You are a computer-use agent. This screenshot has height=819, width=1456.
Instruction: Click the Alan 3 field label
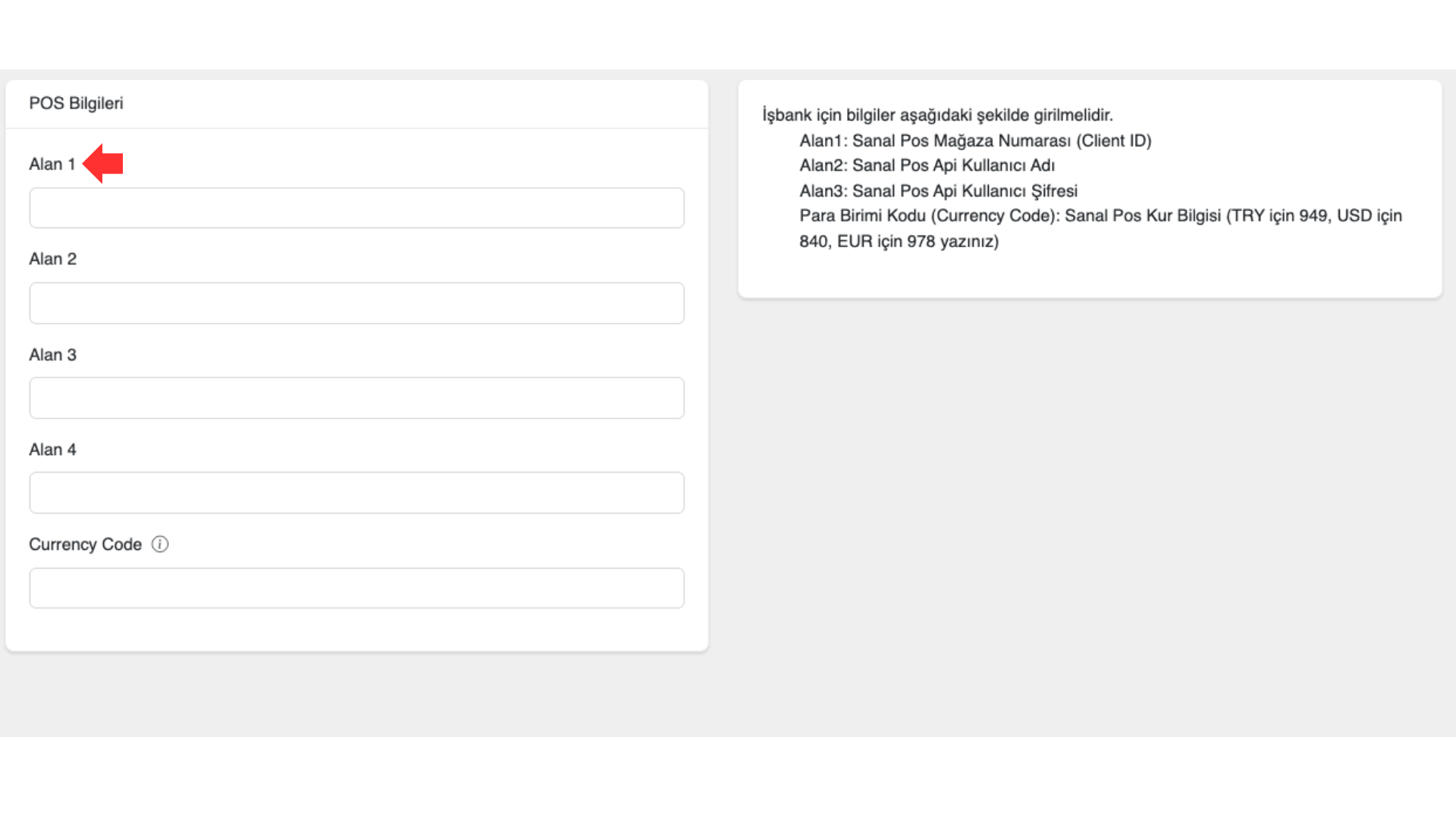pyautogui.click(x=52, y=355)
